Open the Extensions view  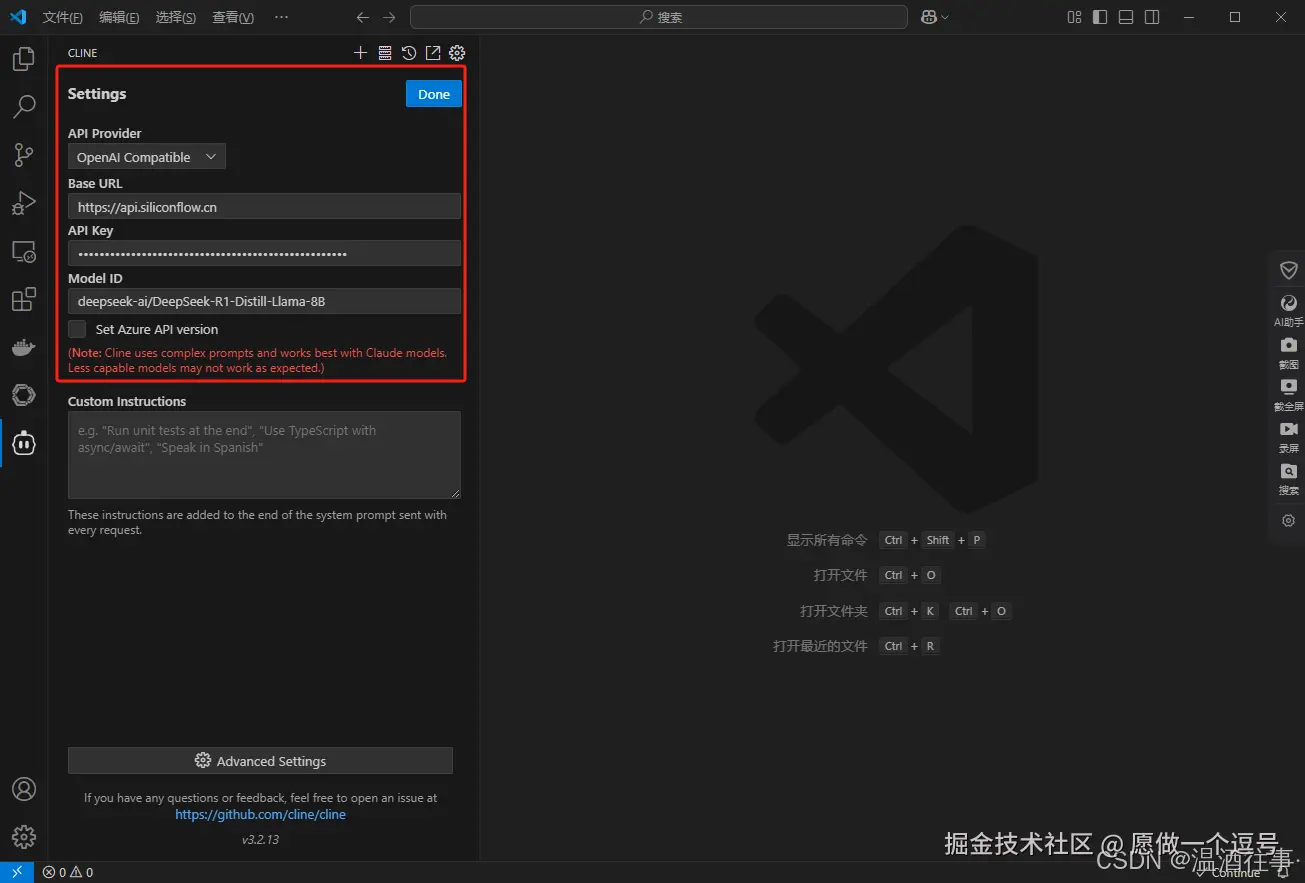[23, 299]
